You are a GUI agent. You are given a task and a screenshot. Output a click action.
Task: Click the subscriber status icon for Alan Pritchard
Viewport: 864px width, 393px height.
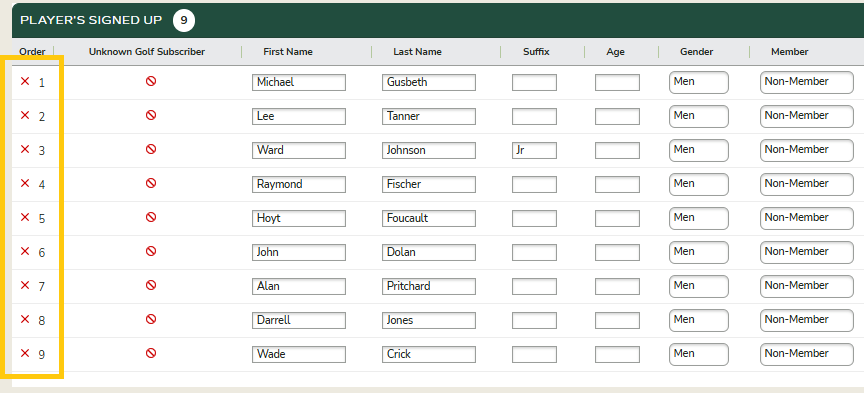[151, 285]
